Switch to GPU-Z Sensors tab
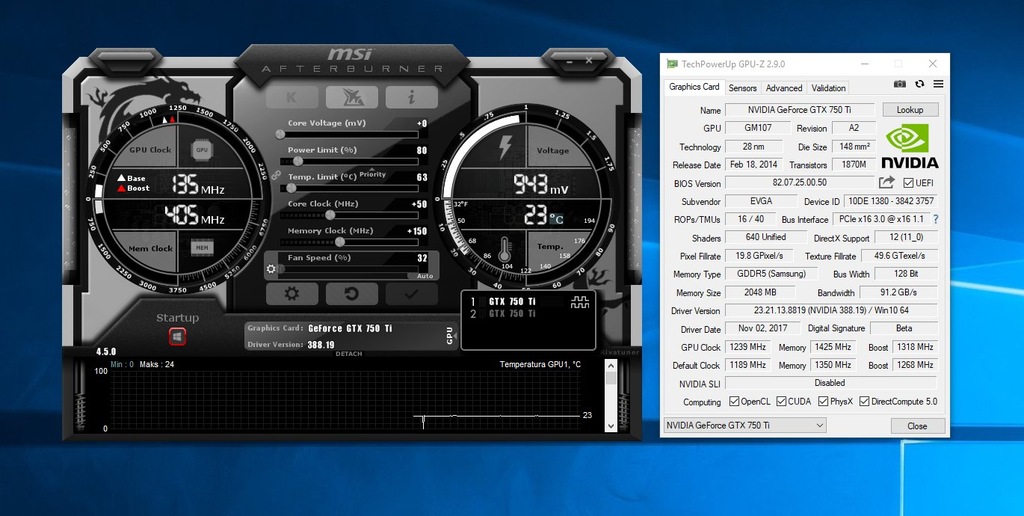This screenshot has width=1024, height=516. coord(743,88)
